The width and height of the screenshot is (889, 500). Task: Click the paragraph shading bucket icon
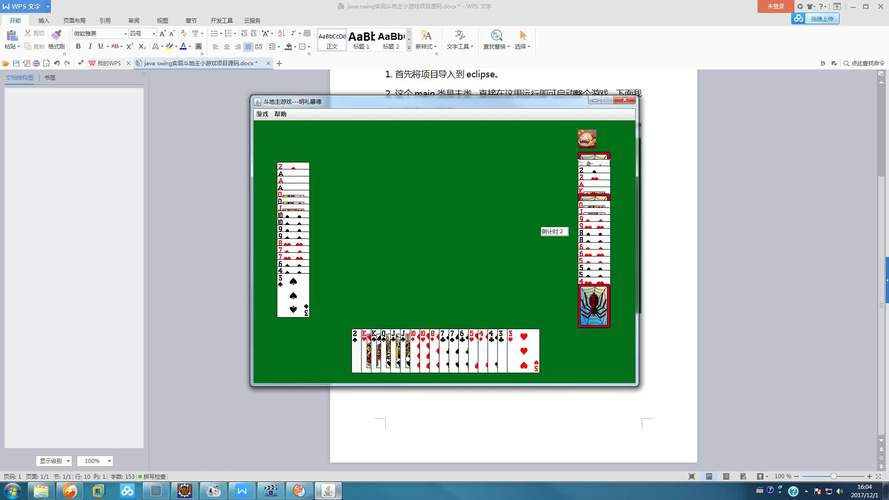coord(288,46)
